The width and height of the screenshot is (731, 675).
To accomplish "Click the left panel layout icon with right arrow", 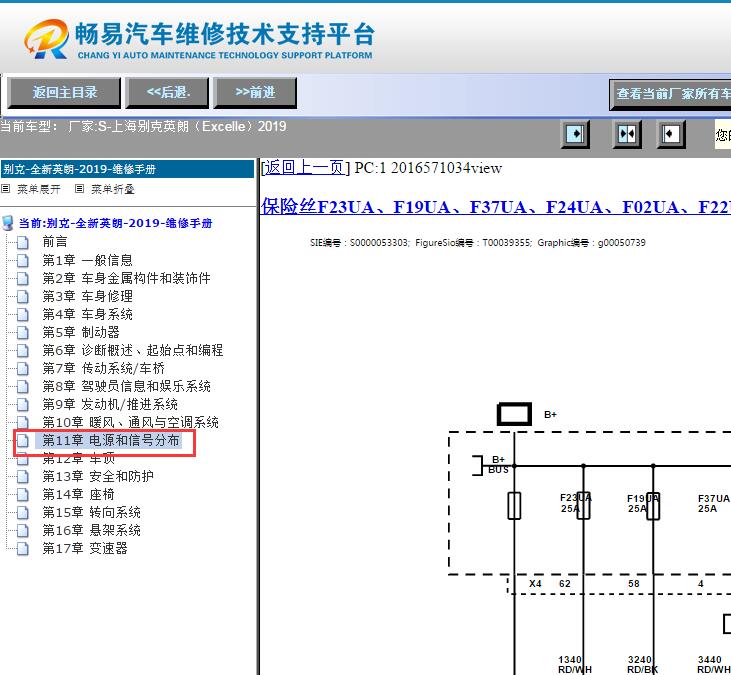I will 575,134.
